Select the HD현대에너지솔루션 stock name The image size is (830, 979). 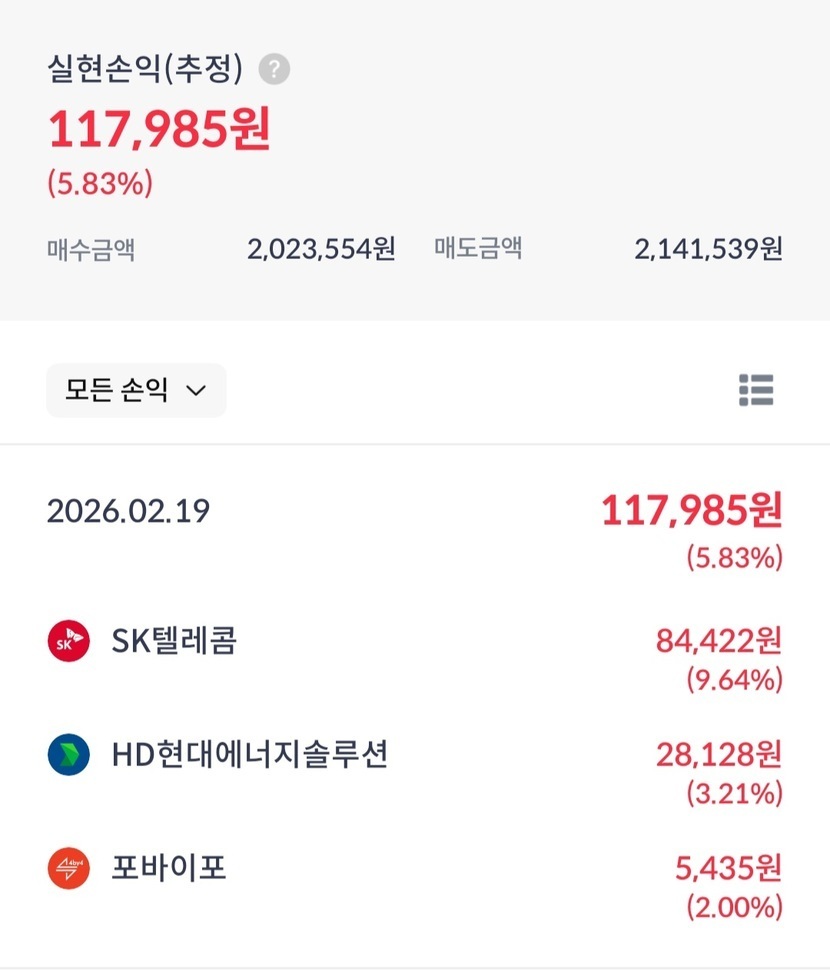(249, 754)
